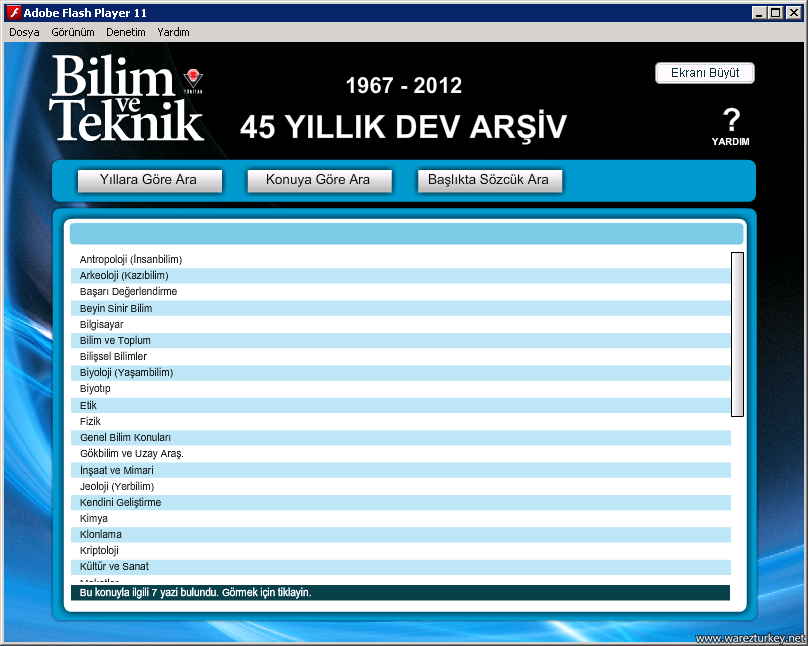Click Konuya Göre Ara button
Image resolution: width=808 pixels, height=646 pixels.
click(319, 180)
